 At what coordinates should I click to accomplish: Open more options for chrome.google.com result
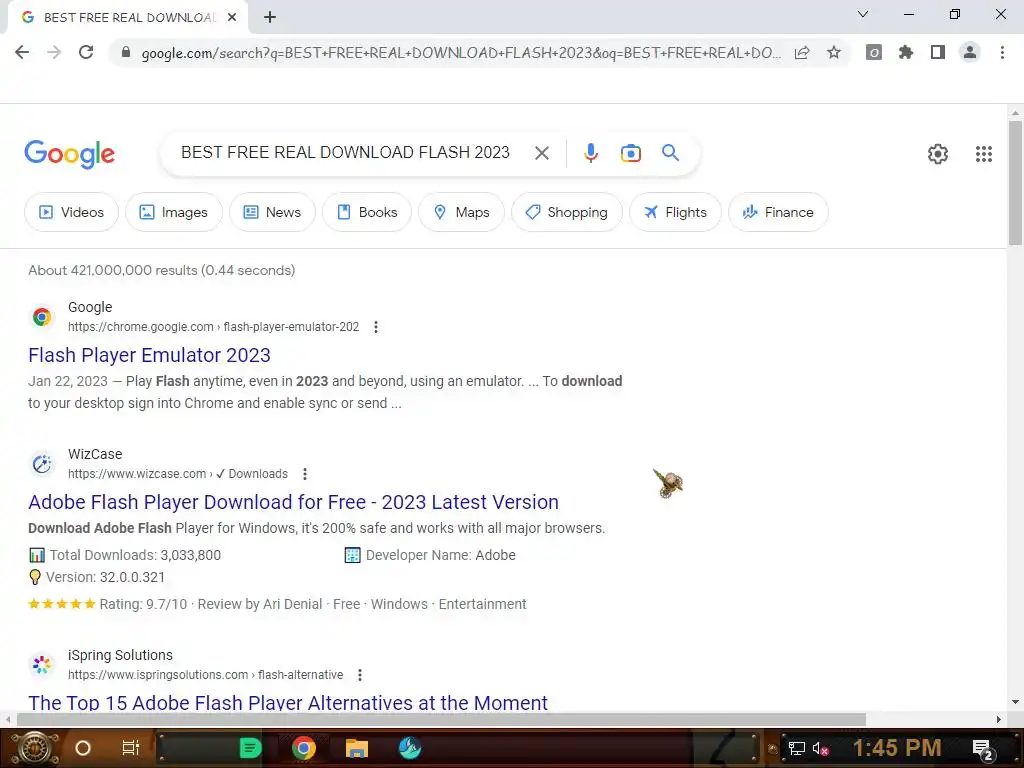click(376, 327)
